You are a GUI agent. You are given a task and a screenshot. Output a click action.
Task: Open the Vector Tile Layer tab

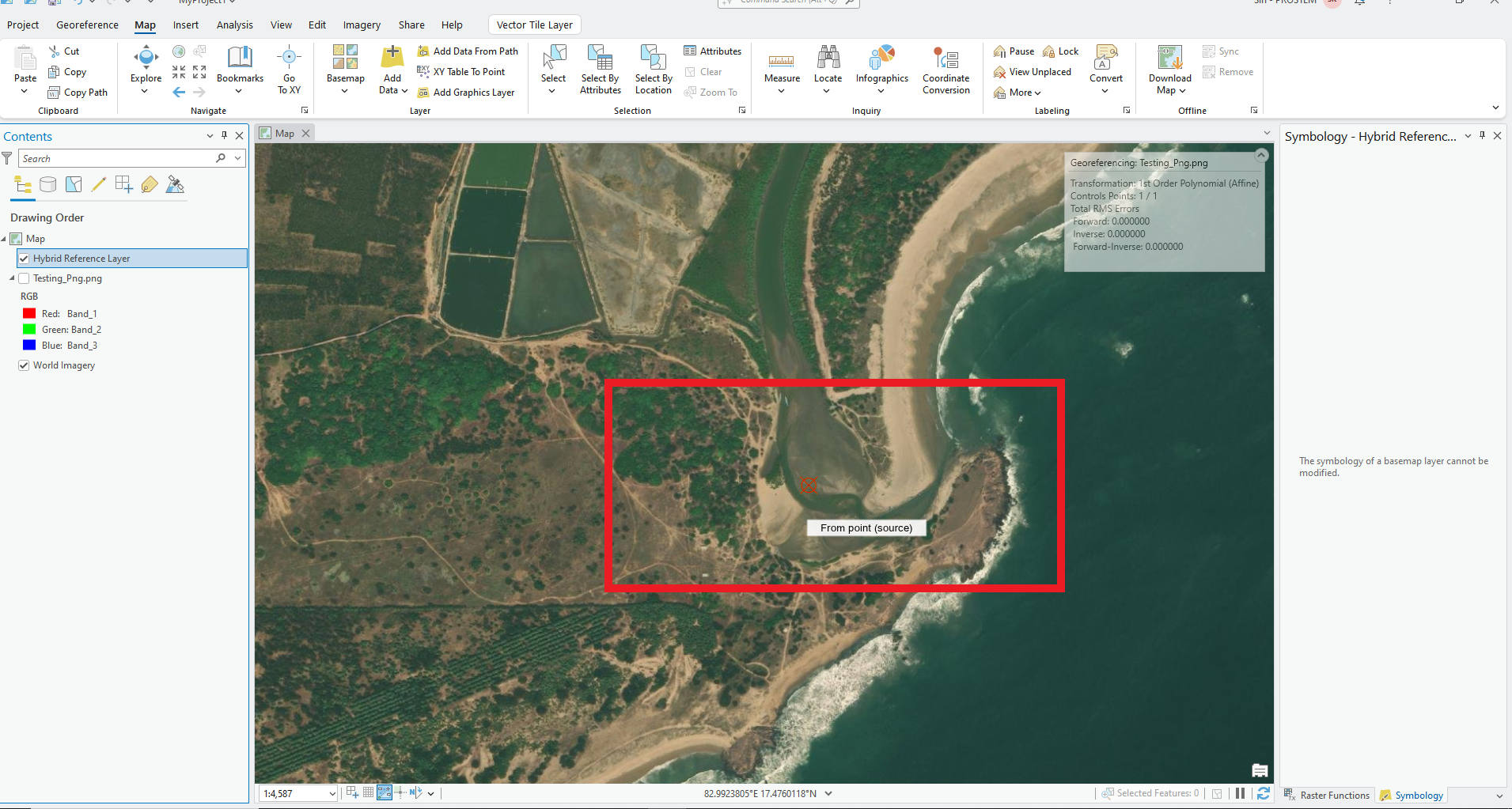pos(535,25)
